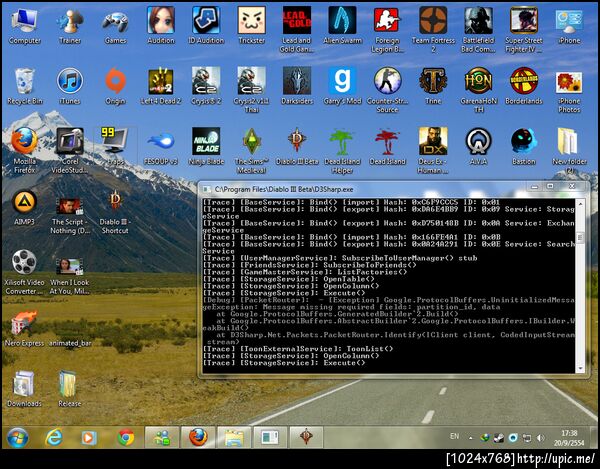
Task: Open the Trainer desktop shortcut
Action: coord(70,25)
